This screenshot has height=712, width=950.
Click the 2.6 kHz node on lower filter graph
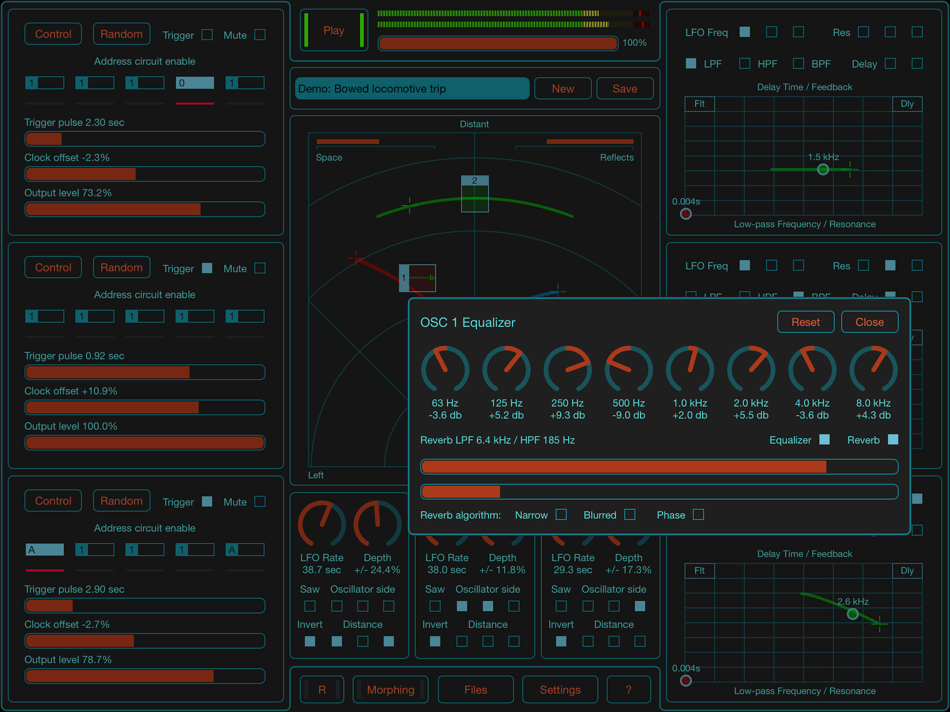(x=852, y=614)
